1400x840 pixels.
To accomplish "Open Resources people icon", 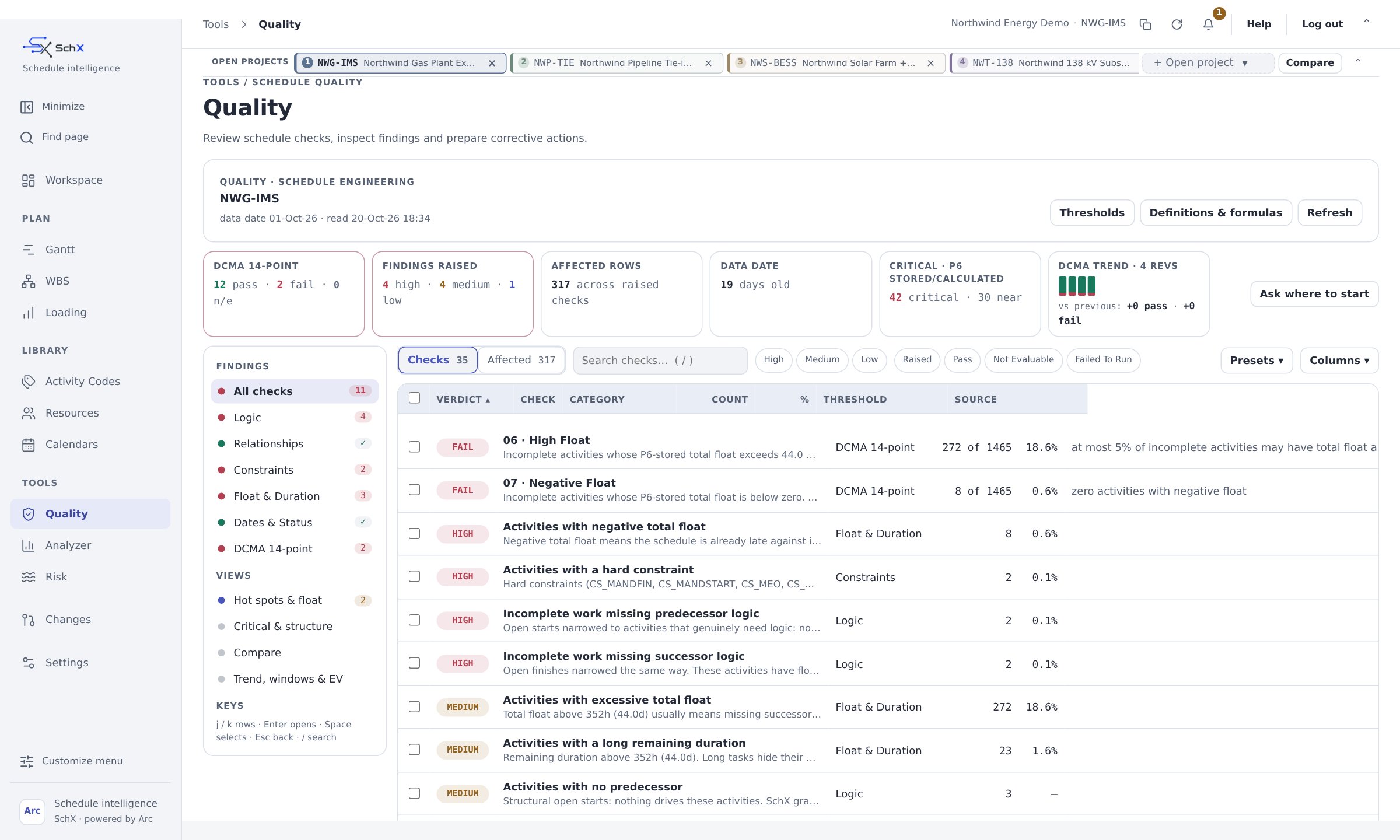I will point(28,413).
